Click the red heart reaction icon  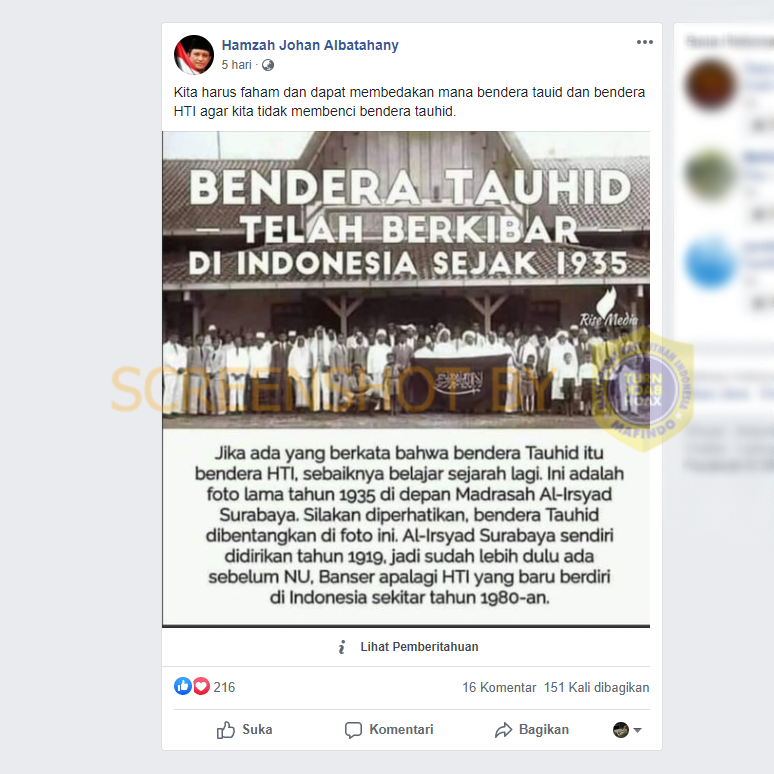(x=201, y=686)
